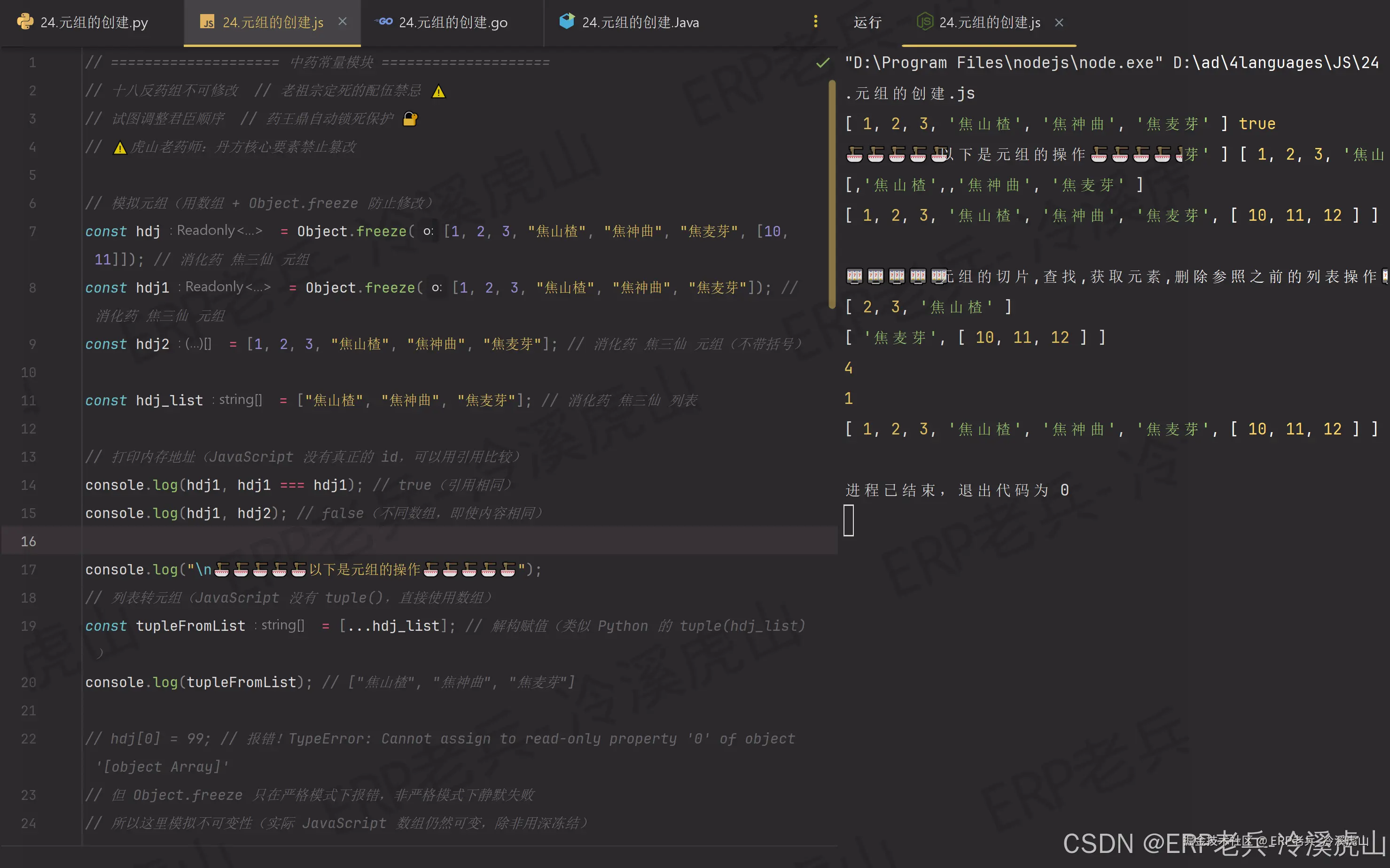
Task: Click the lock icon in the line 3 comment
Action: (410, 119)
